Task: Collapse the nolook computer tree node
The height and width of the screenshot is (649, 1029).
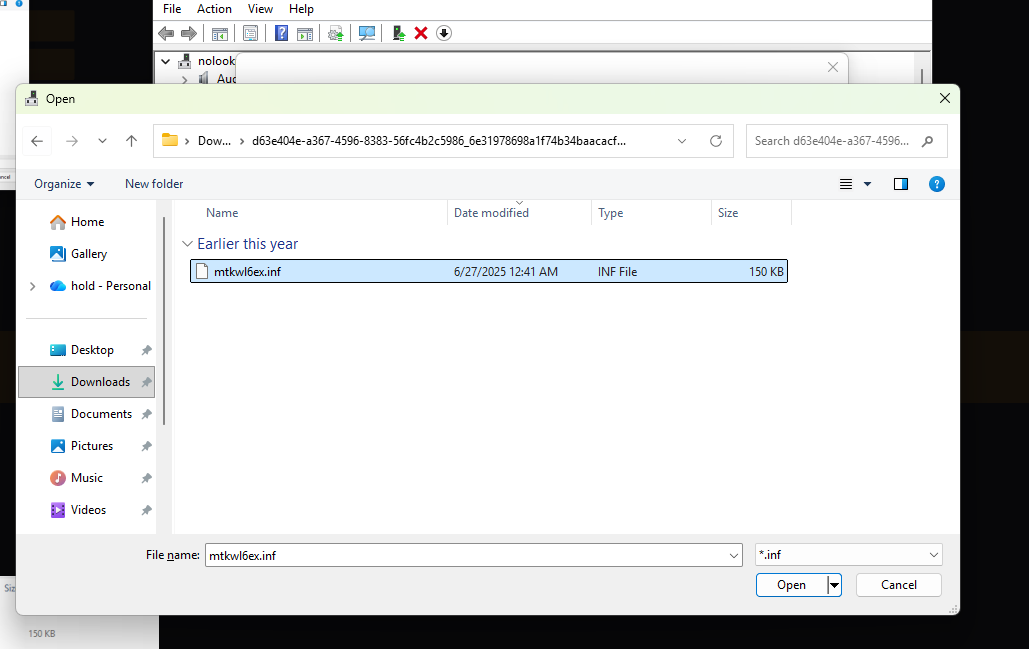Action: [x=165, y=61]
